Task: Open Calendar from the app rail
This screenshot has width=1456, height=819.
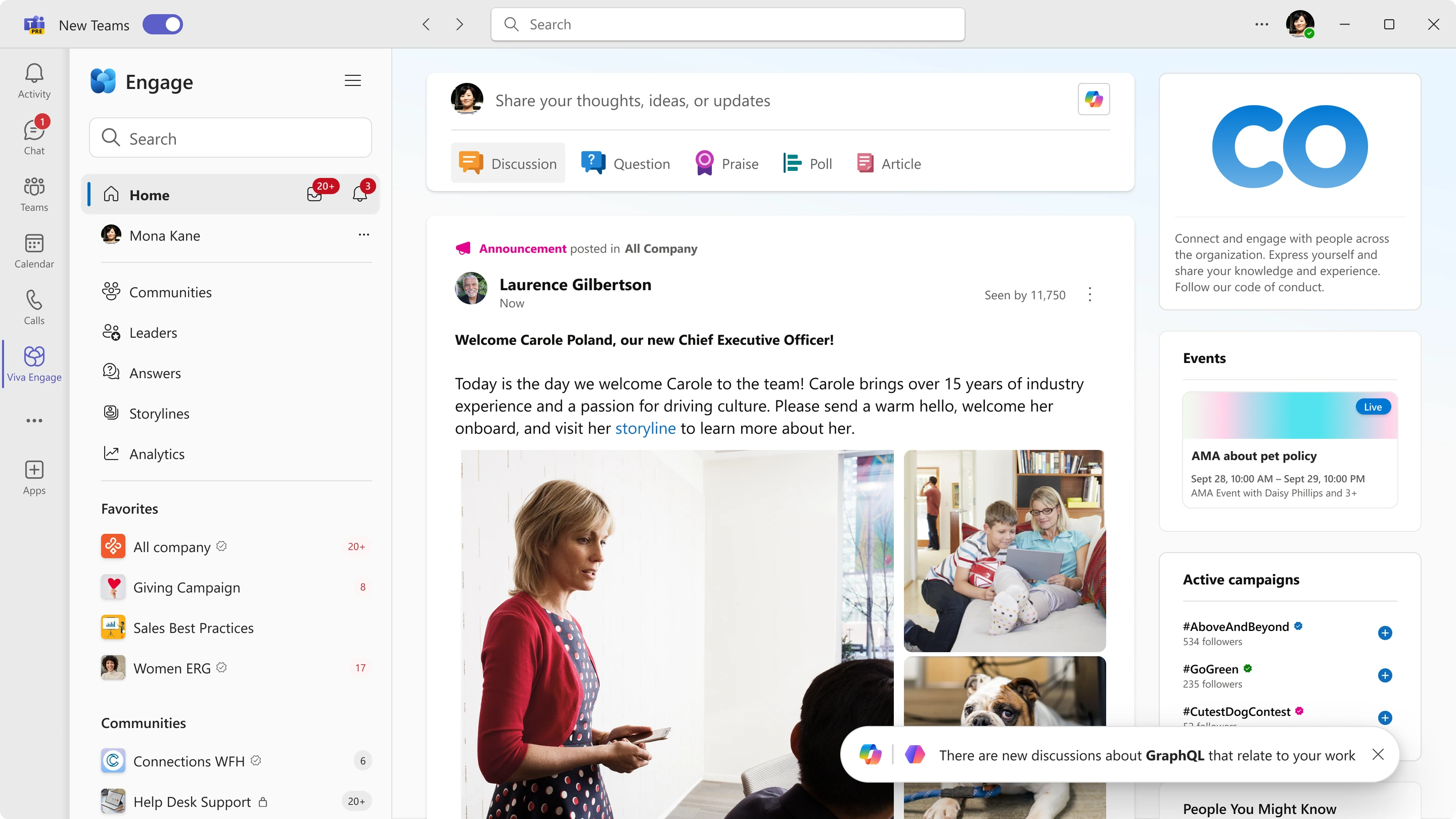Action: point(34,250)
